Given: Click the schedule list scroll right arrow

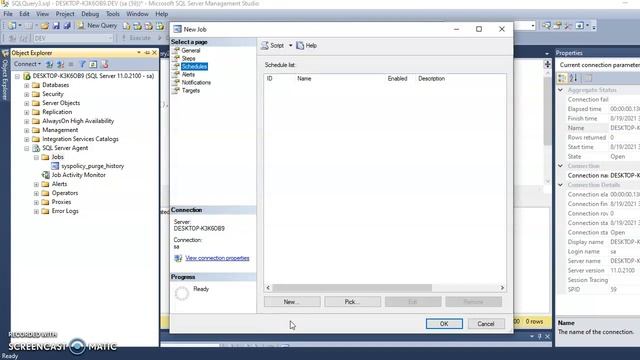Looking at the screenshot, I should [502, 288].
